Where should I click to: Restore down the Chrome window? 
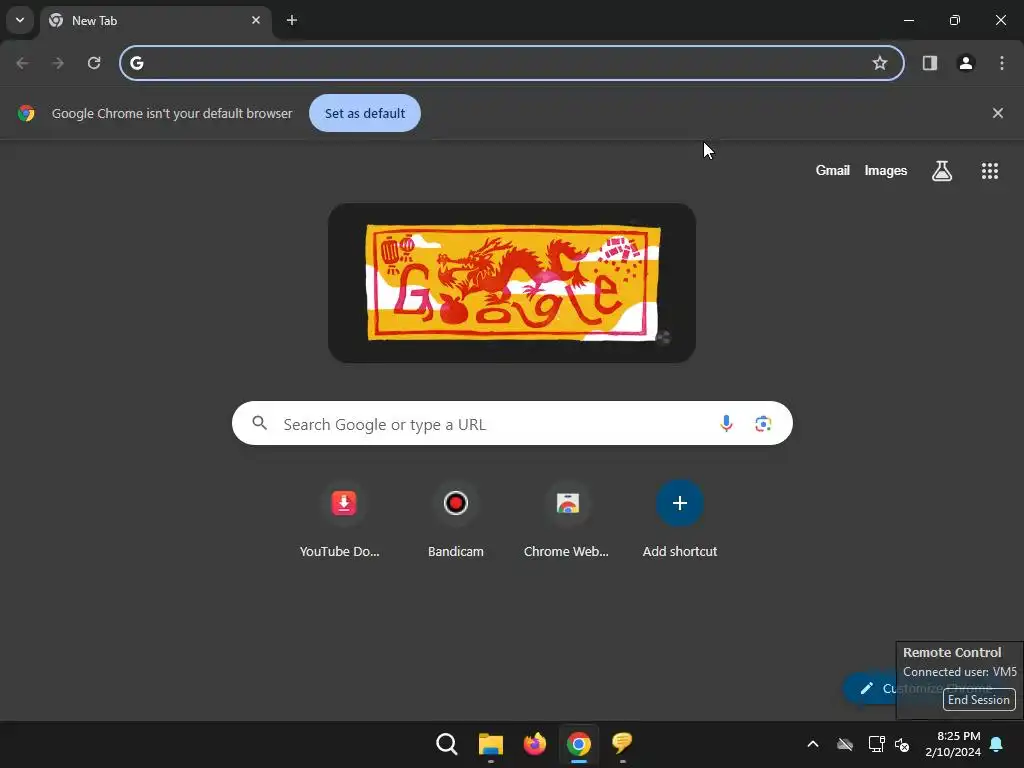pyautogui.click(x=955, y=20)
